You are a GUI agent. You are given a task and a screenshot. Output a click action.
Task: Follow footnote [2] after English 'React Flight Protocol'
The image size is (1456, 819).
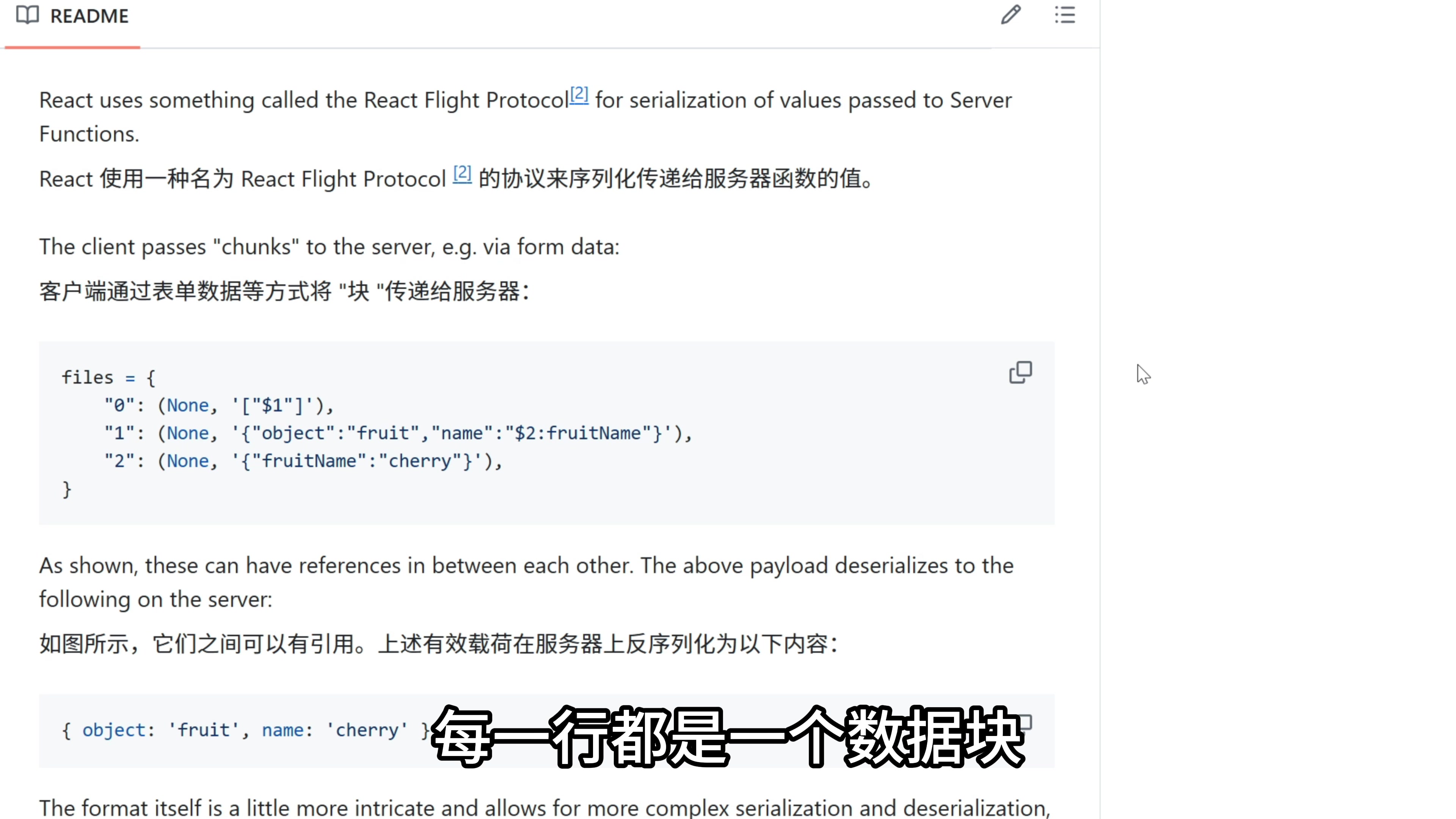pos(579,94)
